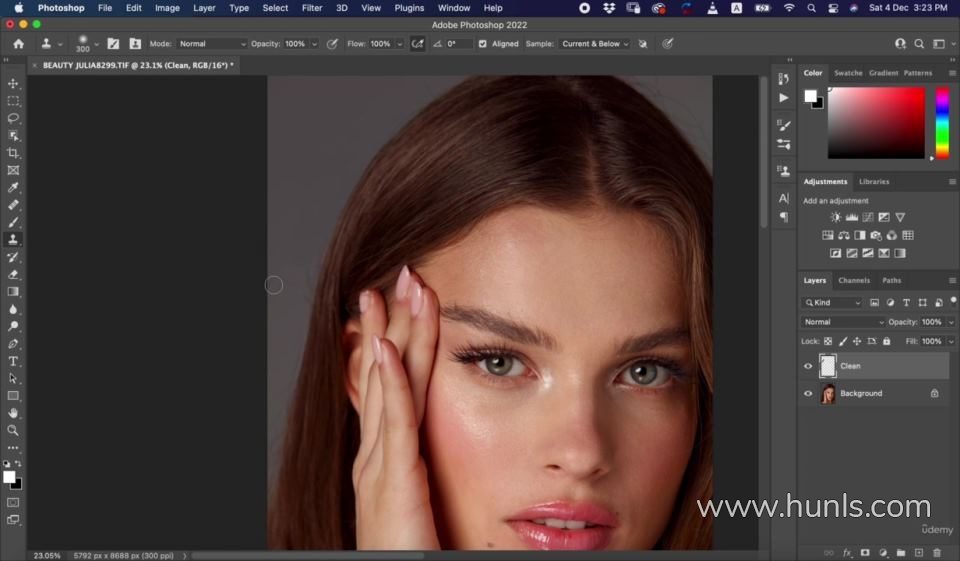Uncheck the Aligned checkbox
Viewport: 960px width, 561px height.
pos(483,44)
